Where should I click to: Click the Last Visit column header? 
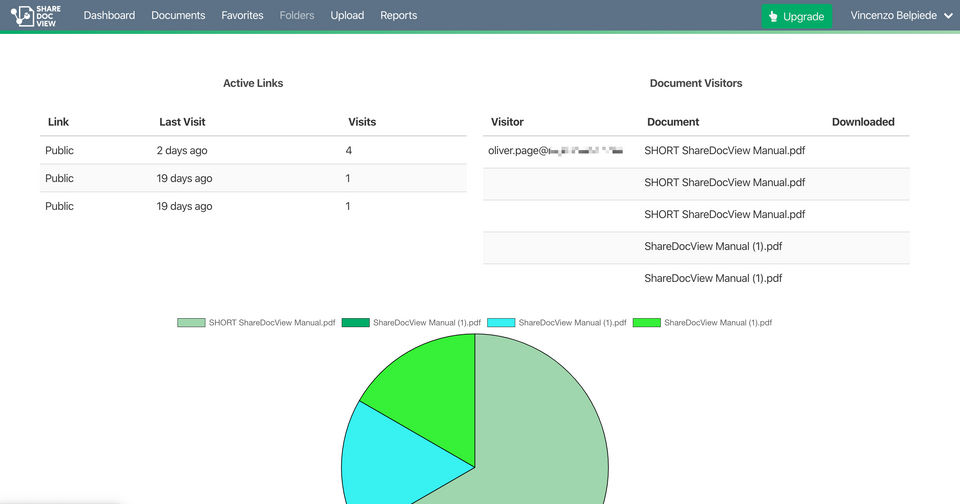click(182, 122)
